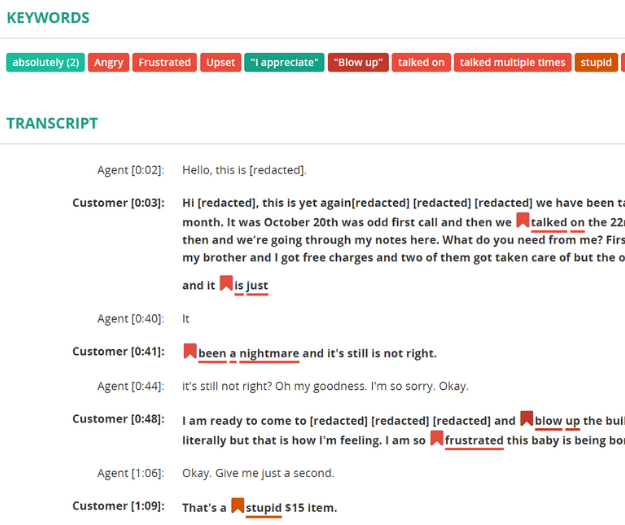Click the agent's single word "It" line
The image size is (625, 525).
coord(186,319)
